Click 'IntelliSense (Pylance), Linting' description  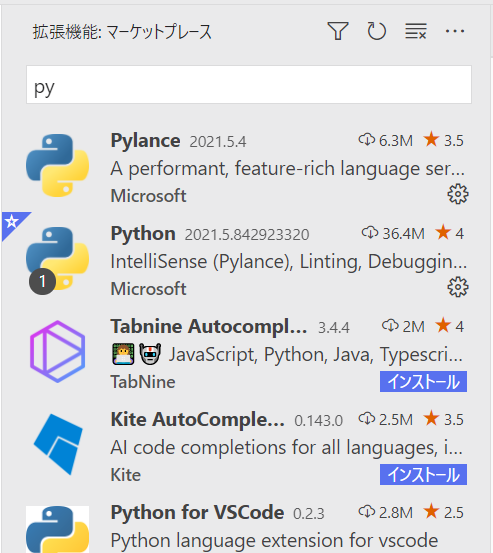288,261
